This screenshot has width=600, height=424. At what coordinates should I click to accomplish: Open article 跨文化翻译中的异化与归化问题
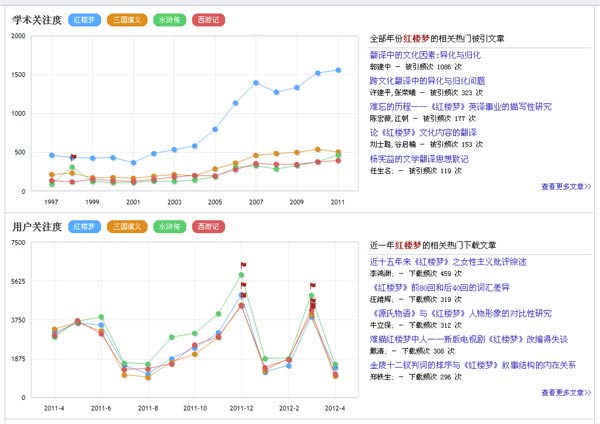click(427, 81)
